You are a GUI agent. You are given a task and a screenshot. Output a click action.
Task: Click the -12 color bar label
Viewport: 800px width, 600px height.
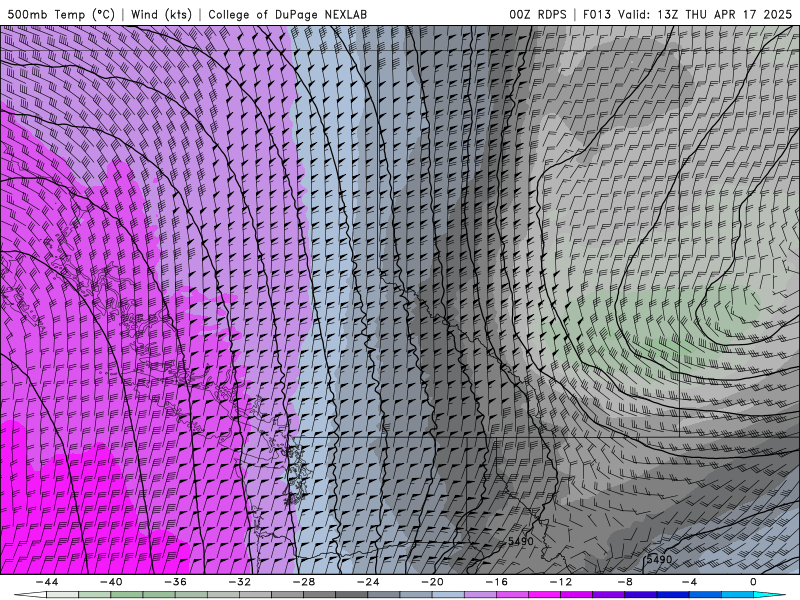click(561, 582)
